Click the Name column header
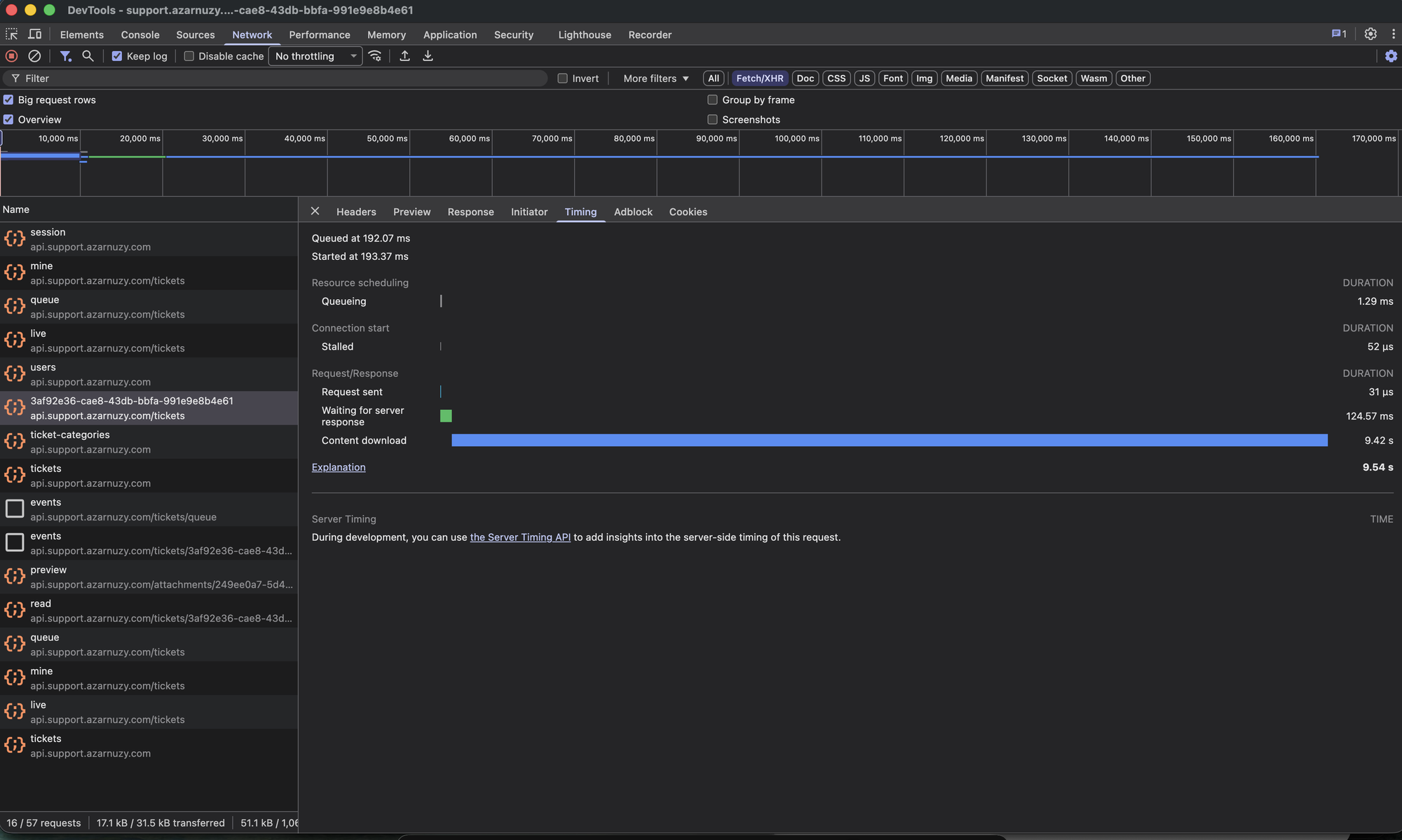The image size is (1402, 840). point(149,209)
